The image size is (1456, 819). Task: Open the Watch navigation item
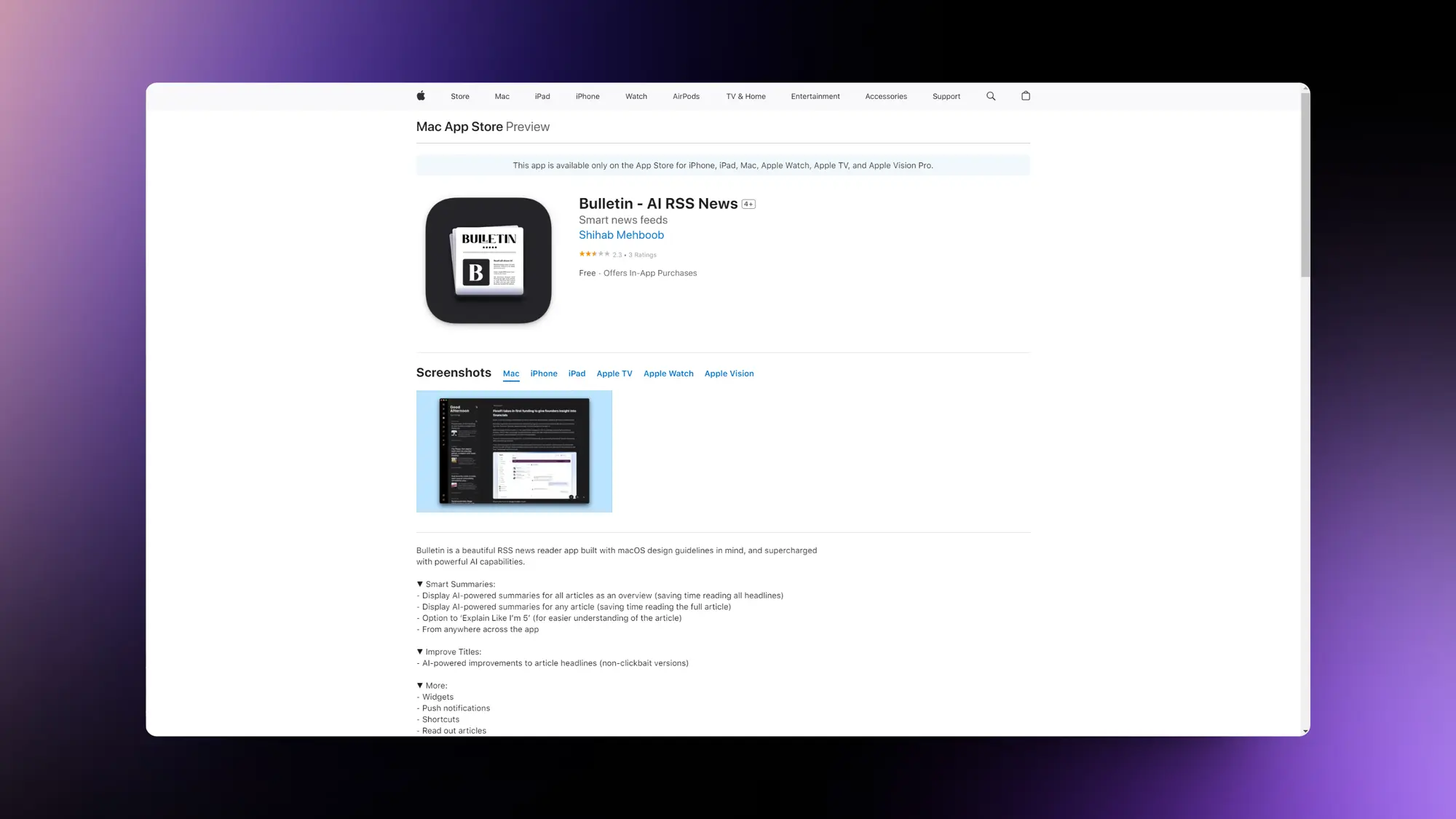coord(636,96)
